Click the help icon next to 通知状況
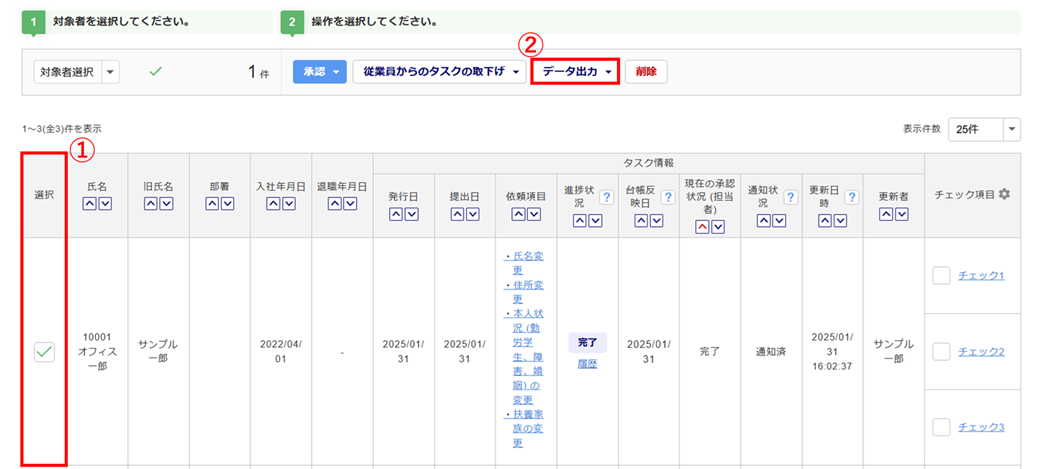The width and height of the screenshot is (1043, 469). 788,197
